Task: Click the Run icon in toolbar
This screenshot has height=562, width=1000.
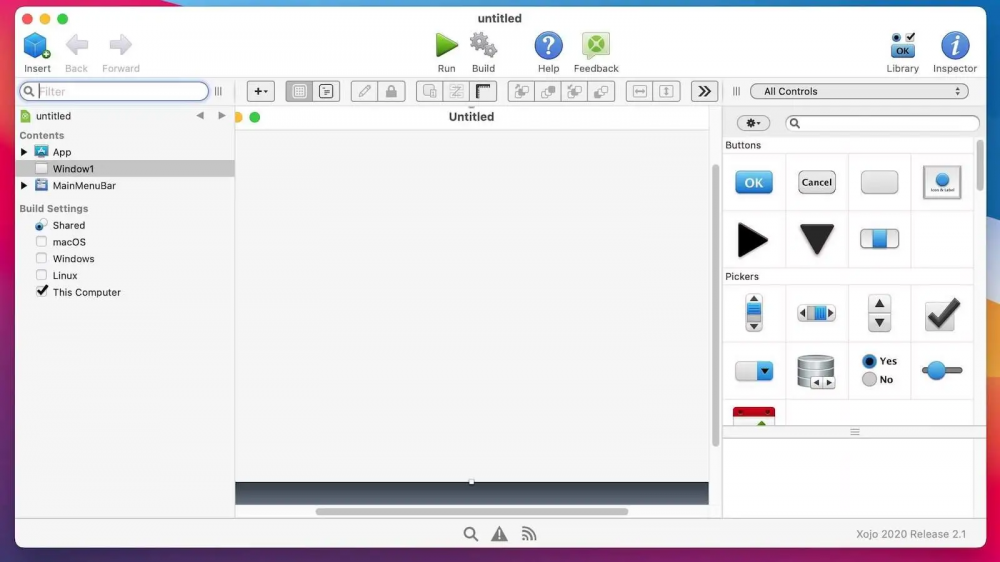Action: (446, 46)
